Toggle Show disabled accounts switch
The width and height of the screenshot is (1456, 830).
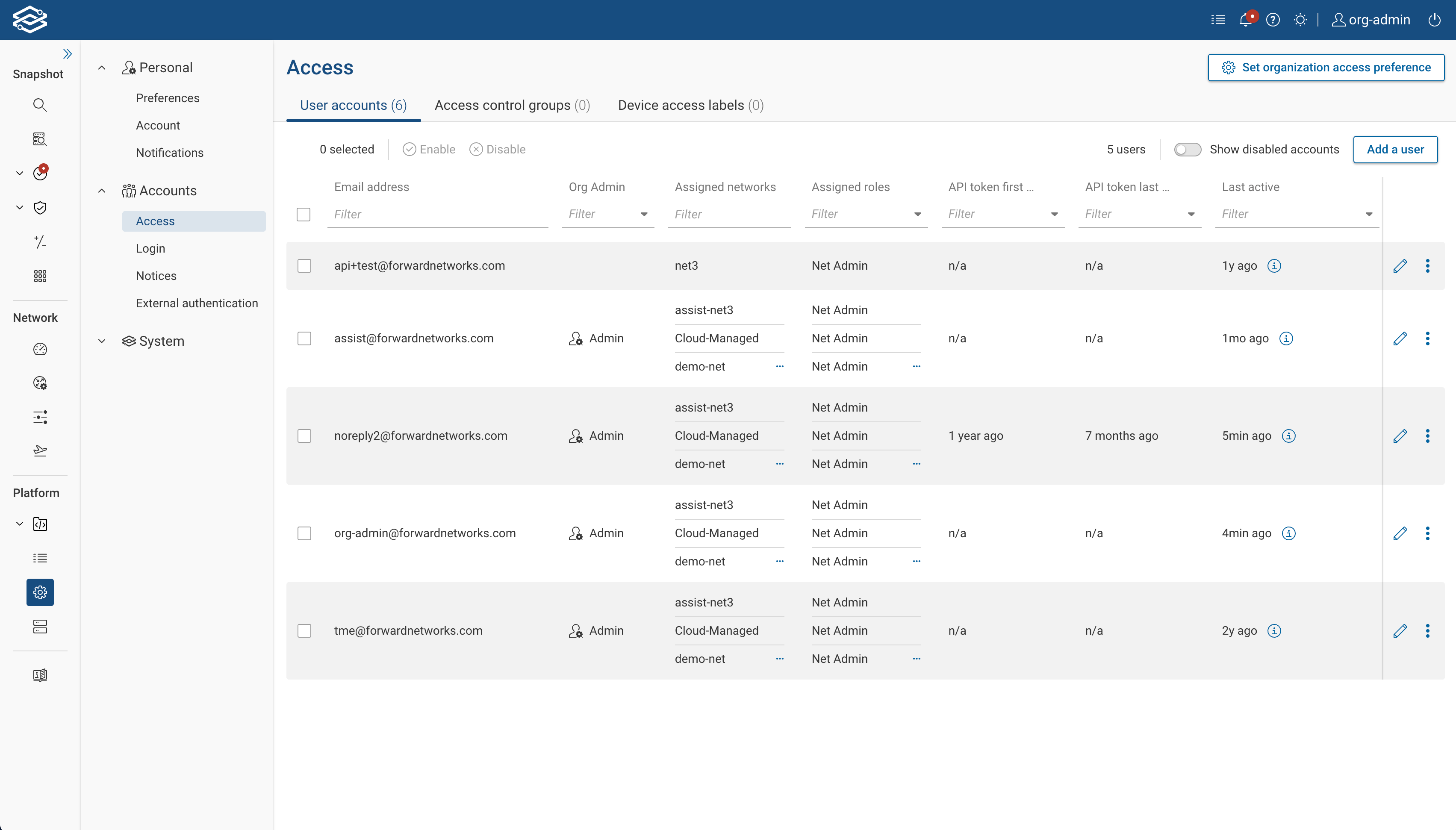(1188, 149)
